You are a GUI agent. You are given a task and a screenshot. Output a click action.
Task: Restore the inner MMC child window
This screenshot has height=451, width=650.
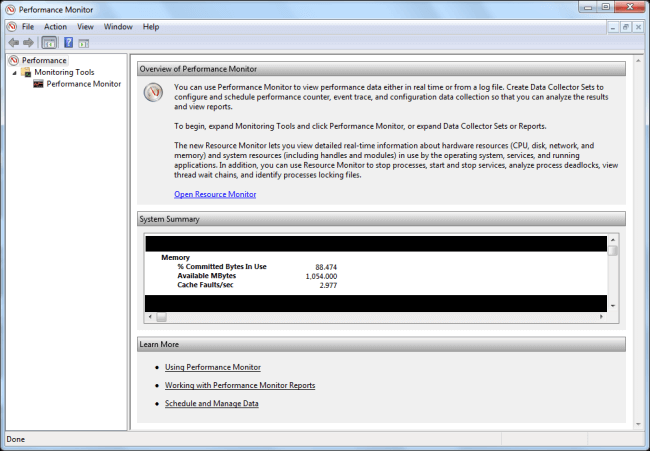pyautogui.click(x=626, y=27)
